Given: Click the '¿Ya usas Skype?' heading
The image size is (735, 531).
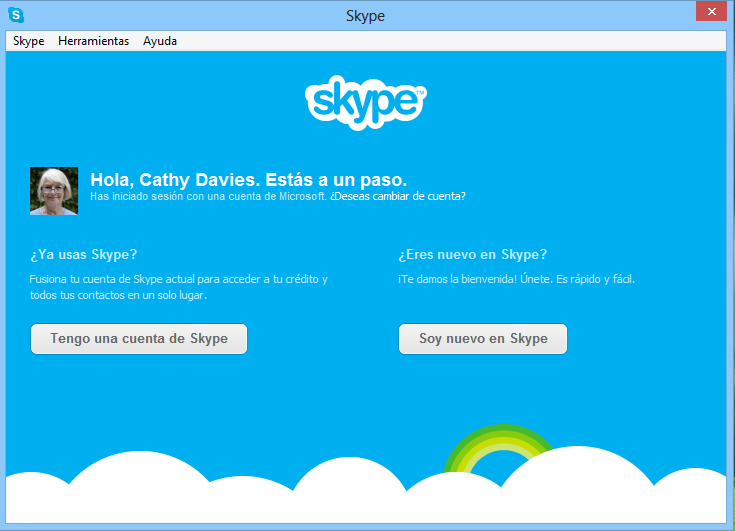Looking at the screenshot, I should click(84, 254).
